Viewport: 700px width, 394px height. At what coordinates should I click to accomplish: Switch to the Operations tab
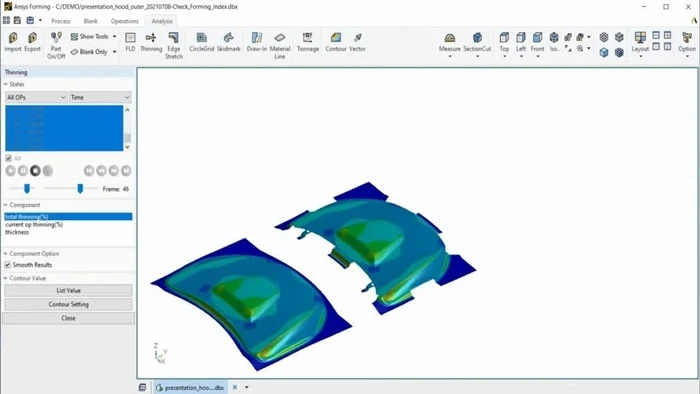coord(125,21)
